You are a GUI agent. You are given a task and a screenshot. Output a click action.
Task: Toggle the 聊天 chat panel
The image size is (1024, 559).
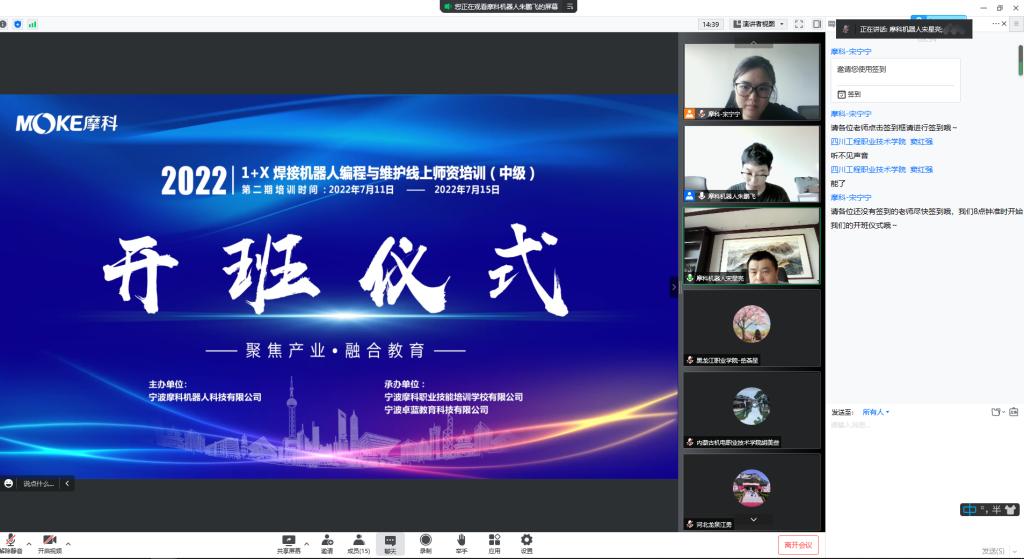tap(390, 542)
